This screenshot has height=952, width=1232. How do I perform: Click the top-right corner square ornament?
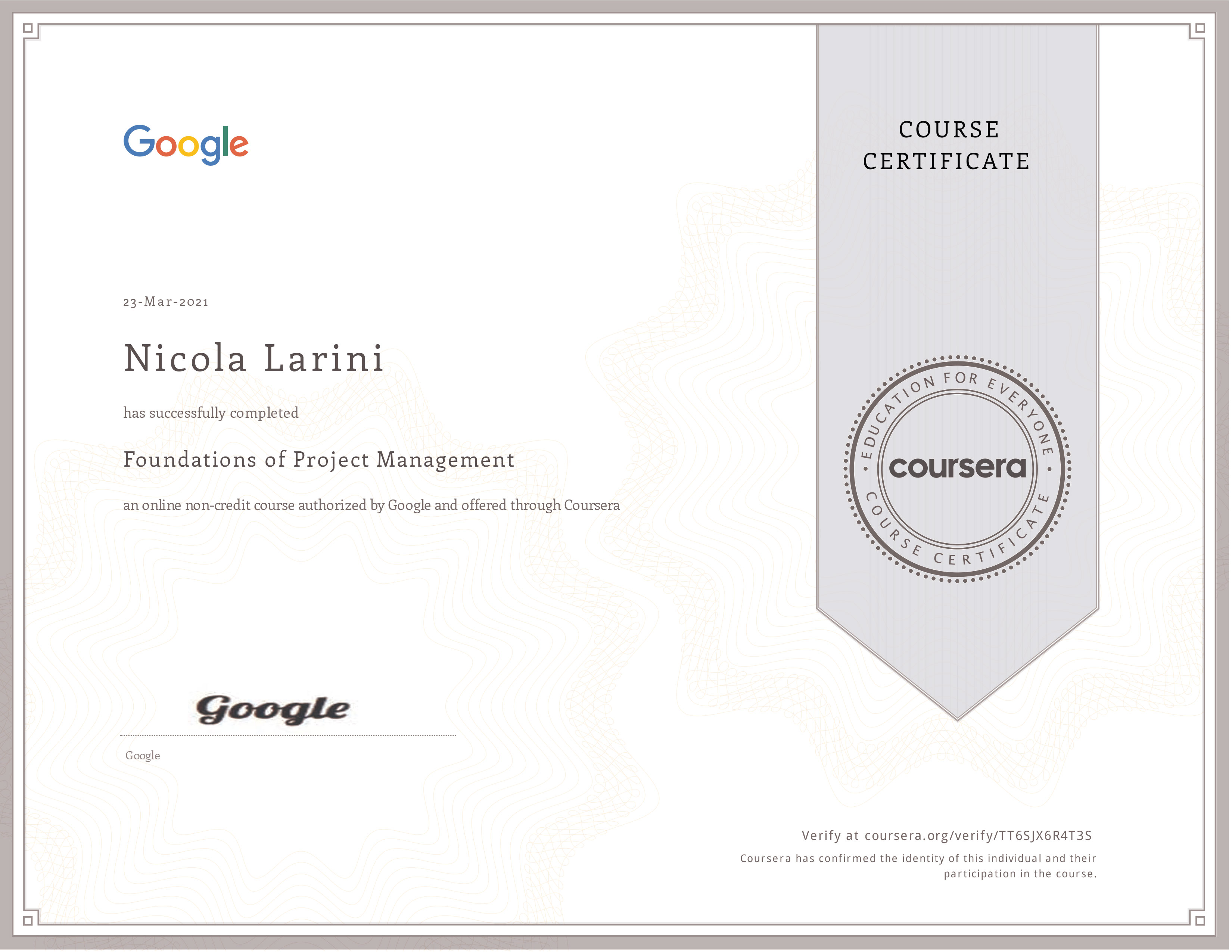[1200, 28]
